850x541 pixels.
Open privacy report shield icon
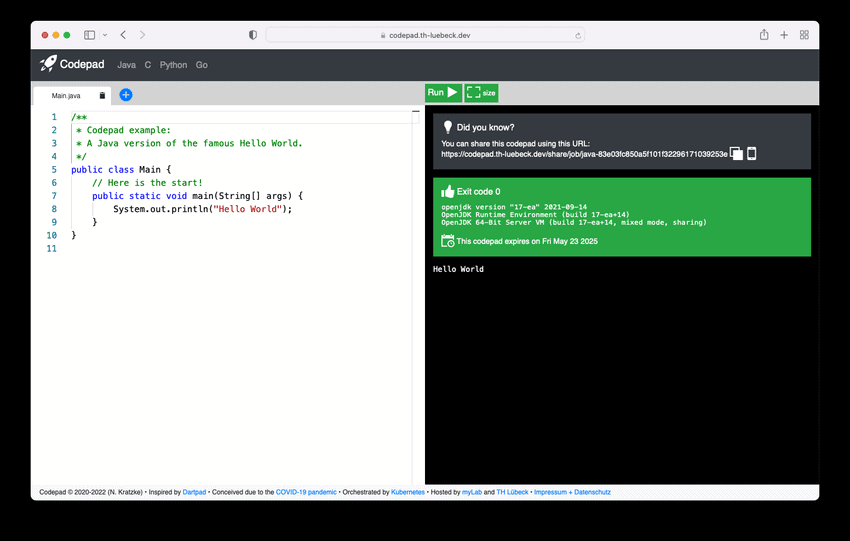point(252,35)
